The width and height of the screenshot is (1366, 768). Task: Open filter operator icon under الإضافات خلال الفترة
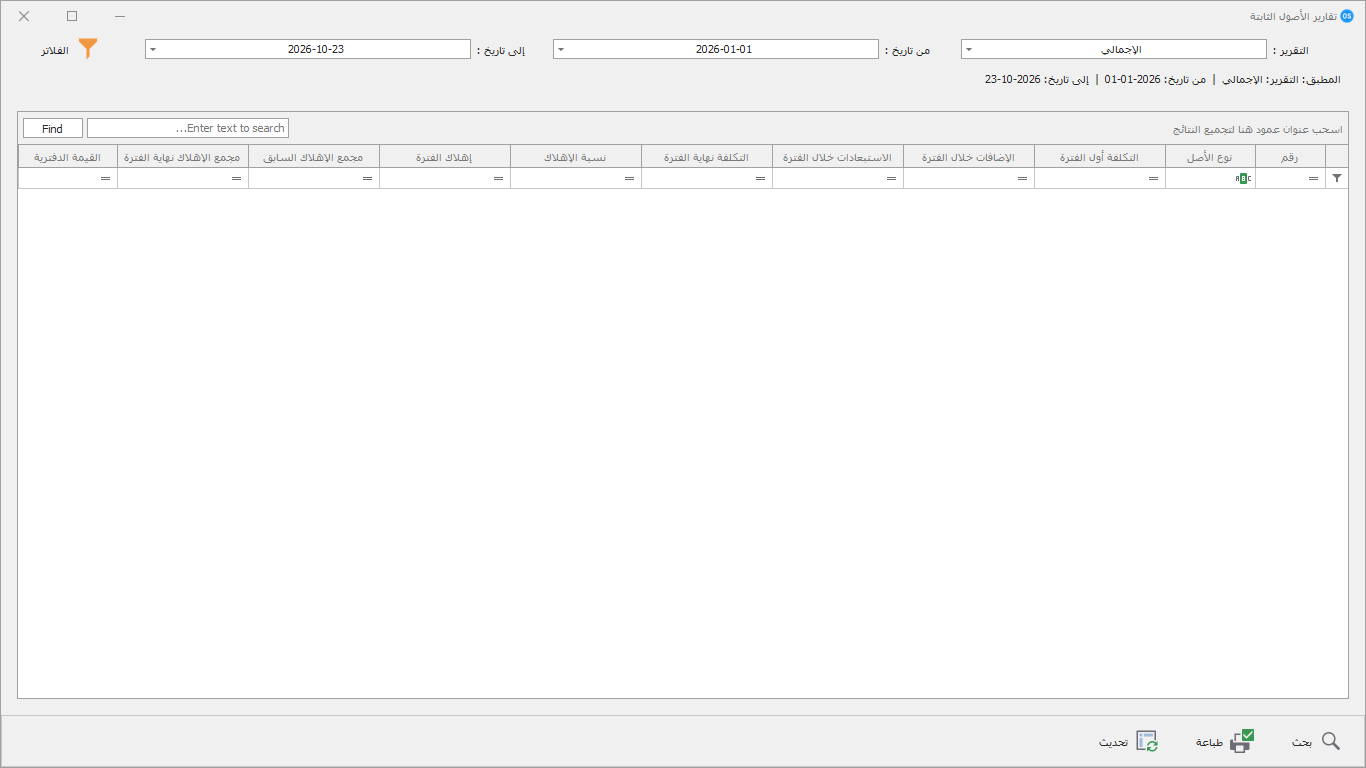[1022, 178]
